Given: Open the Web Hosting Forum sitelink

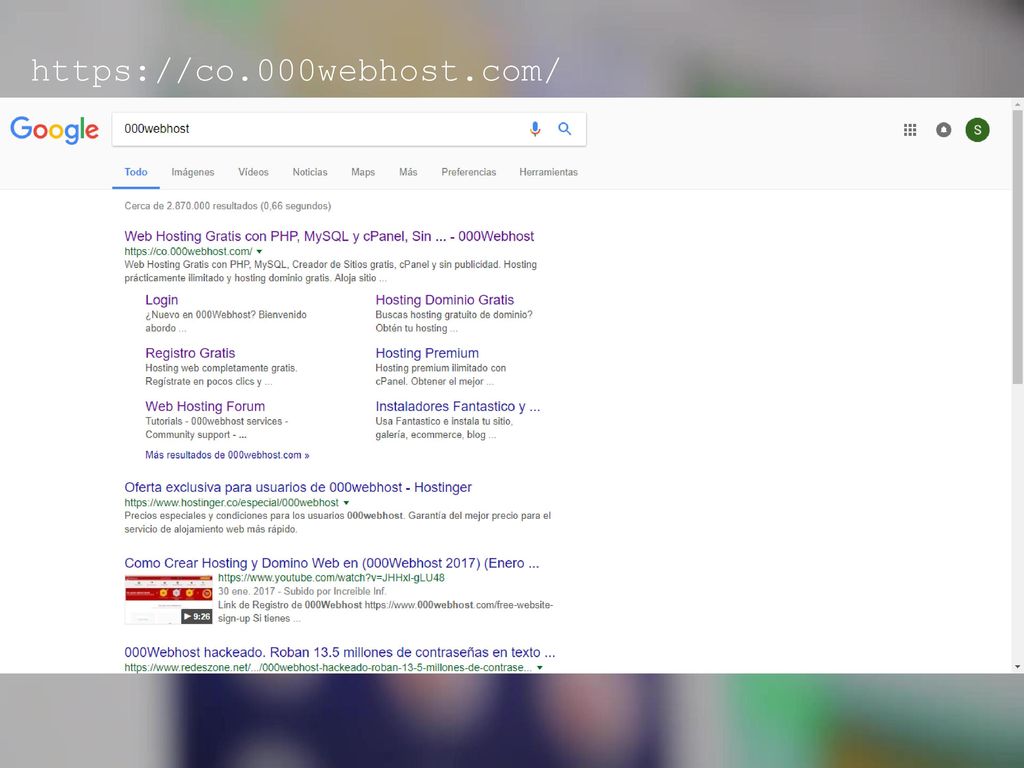Looking at the screenshot, I should 205,406.
